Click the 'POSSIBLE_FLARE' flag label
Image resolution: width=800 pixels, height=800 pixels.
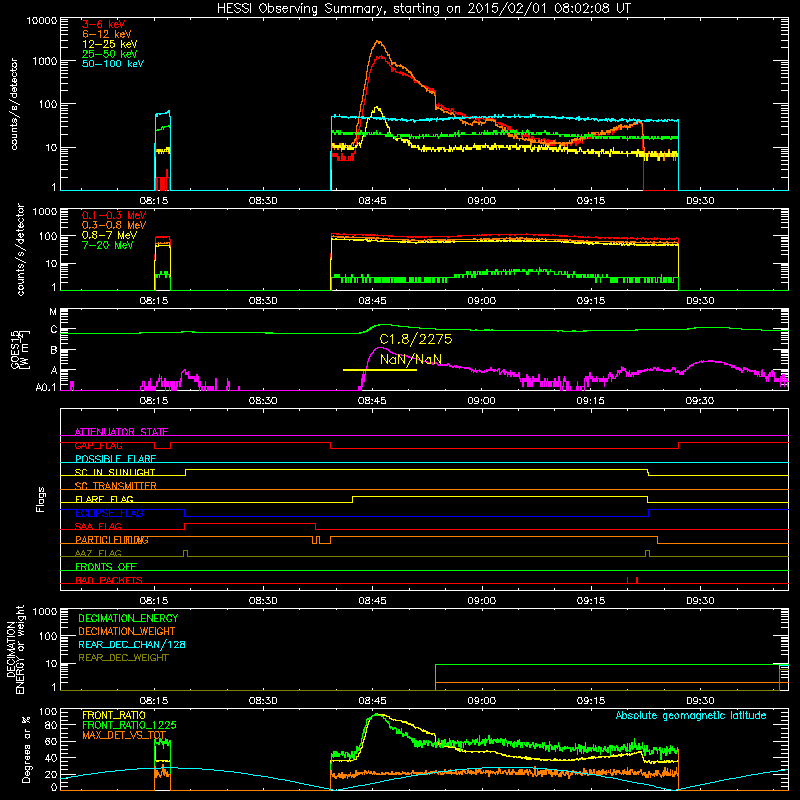click(115, 459)
